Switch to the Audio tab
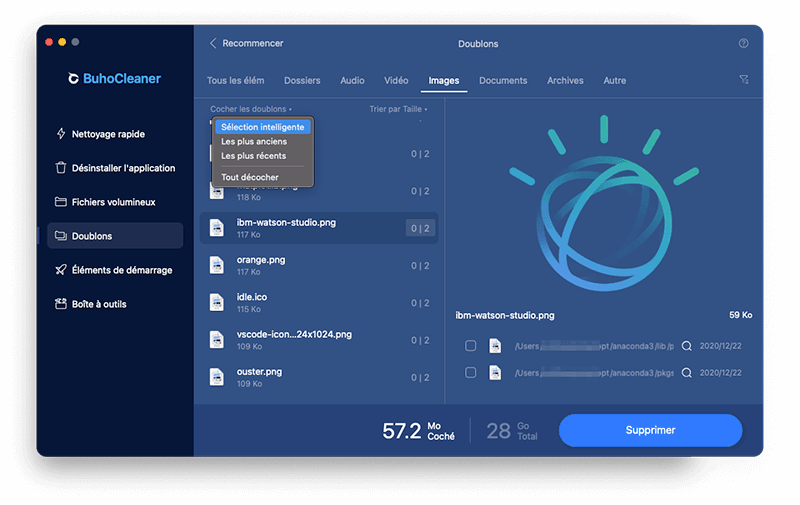The image size is (800, 505). click(x=352, y=81)
